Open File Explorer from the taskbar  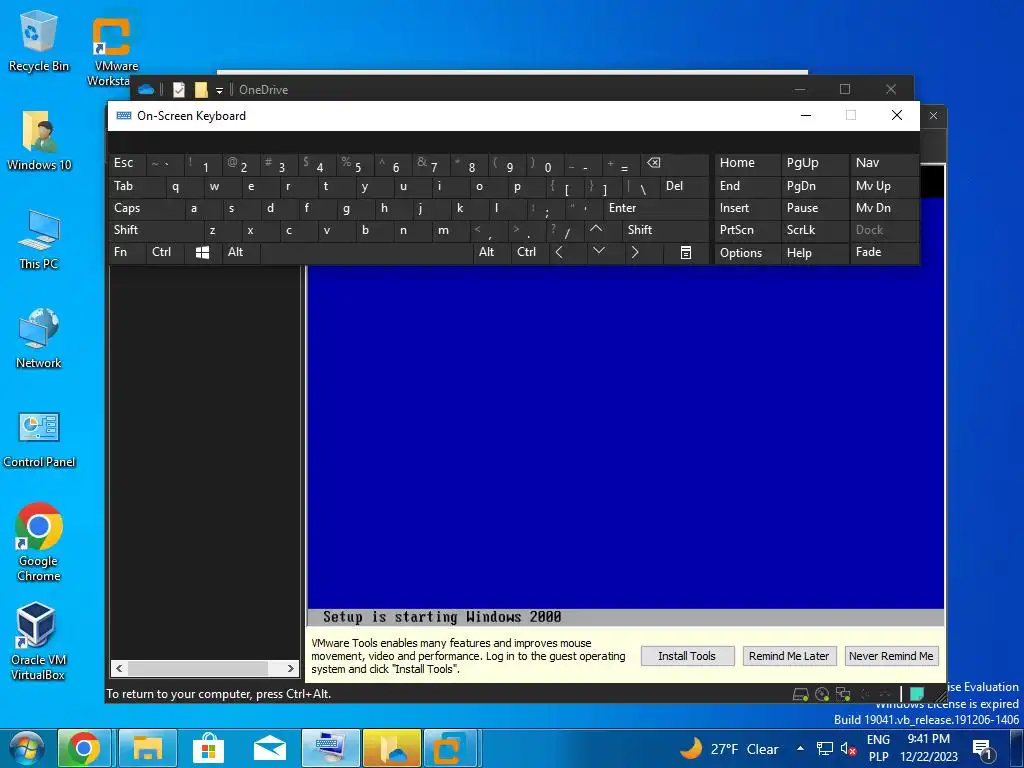[x=148, y=748]
